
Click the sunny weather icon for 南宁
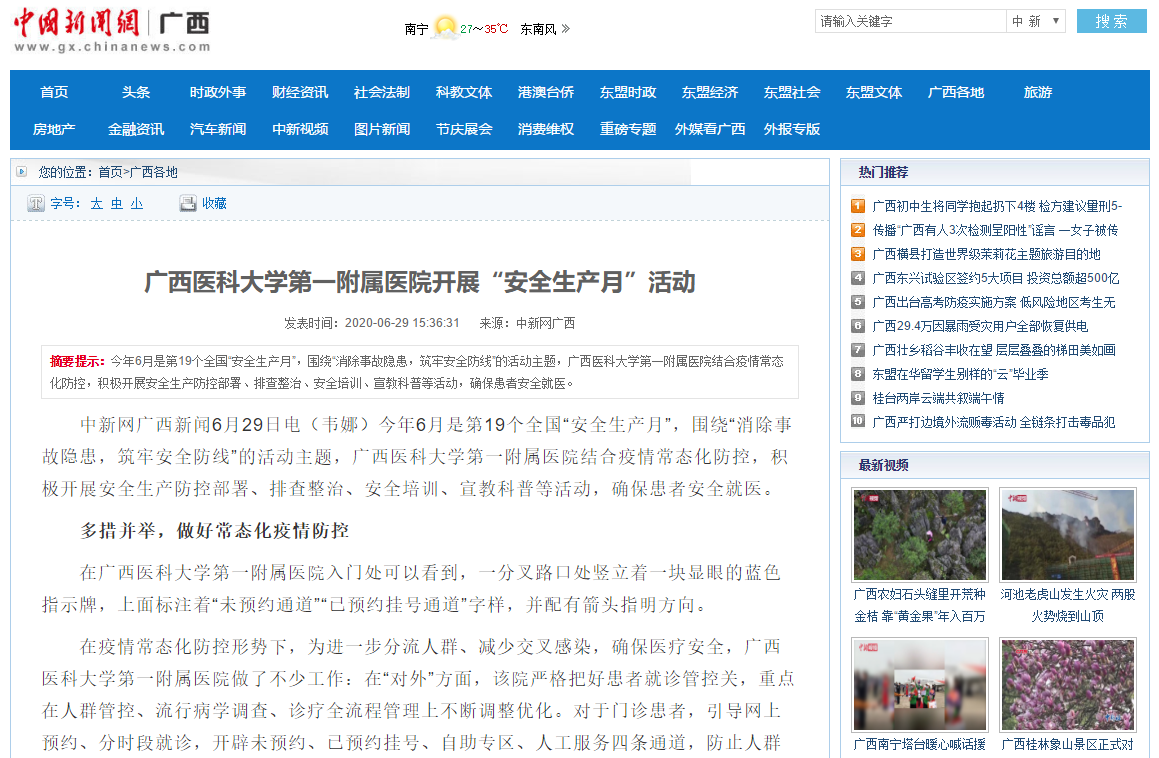point(445,28)
